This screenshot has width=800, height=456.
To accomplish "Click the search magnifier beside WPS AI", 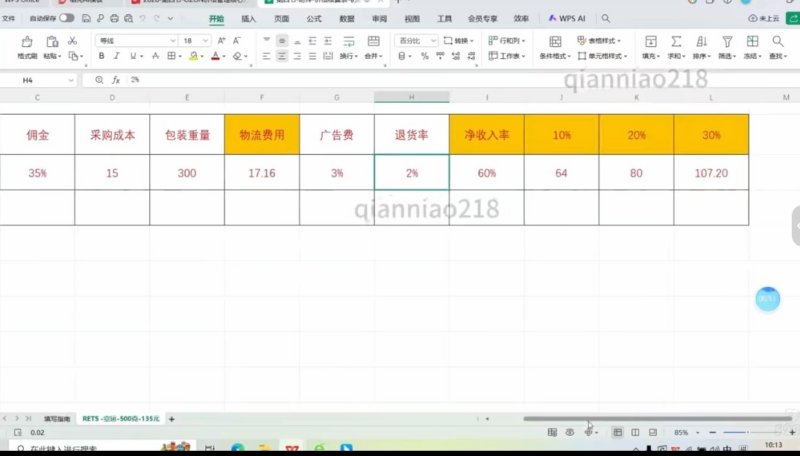I will [x=606, y=18].
